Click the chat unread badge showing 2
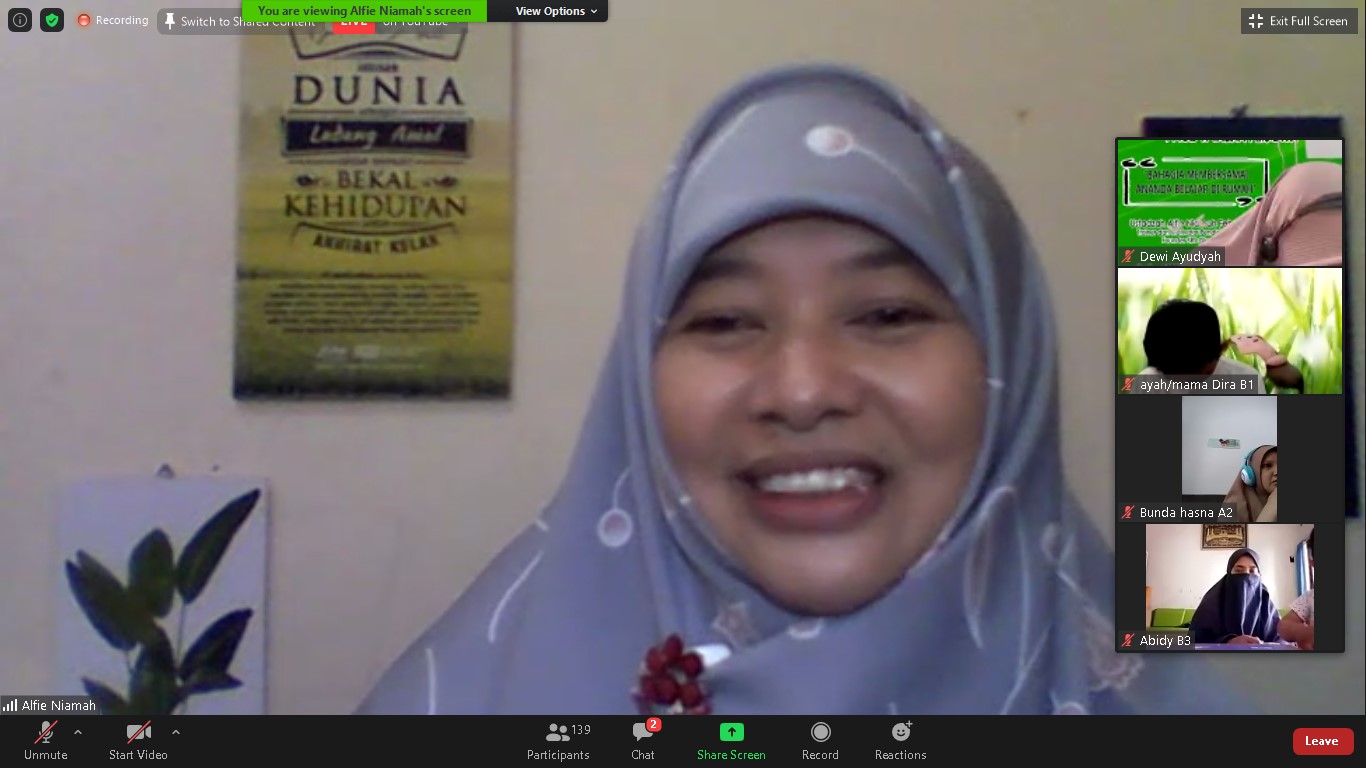This screenshot has width=1366, height=768. pos(653,724)
